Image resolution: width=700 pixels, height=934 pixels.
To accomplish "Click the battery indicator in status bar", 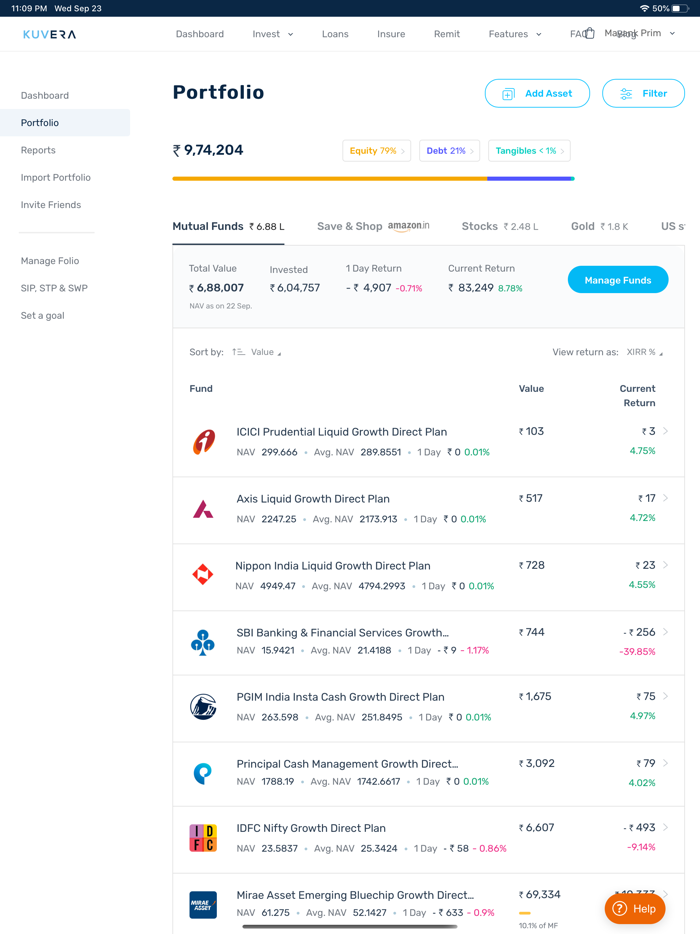I will tap(680, 8).
